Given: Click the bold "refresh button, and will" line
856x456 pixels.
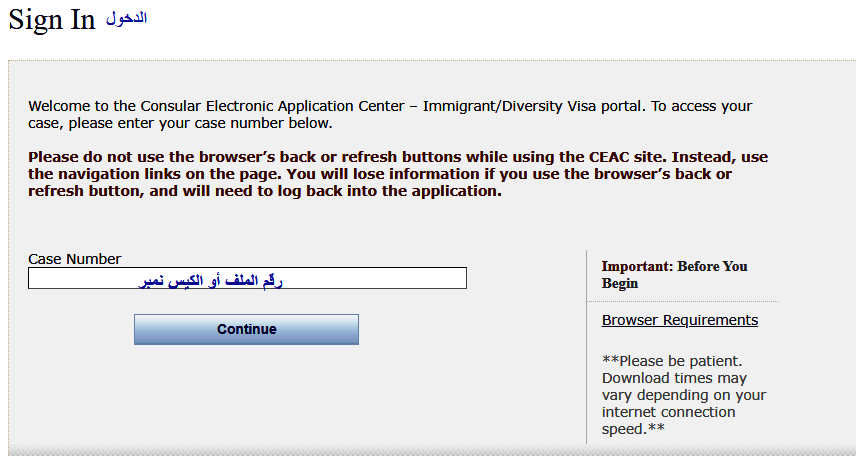Looking at the screenshot, I should point(264,191).
